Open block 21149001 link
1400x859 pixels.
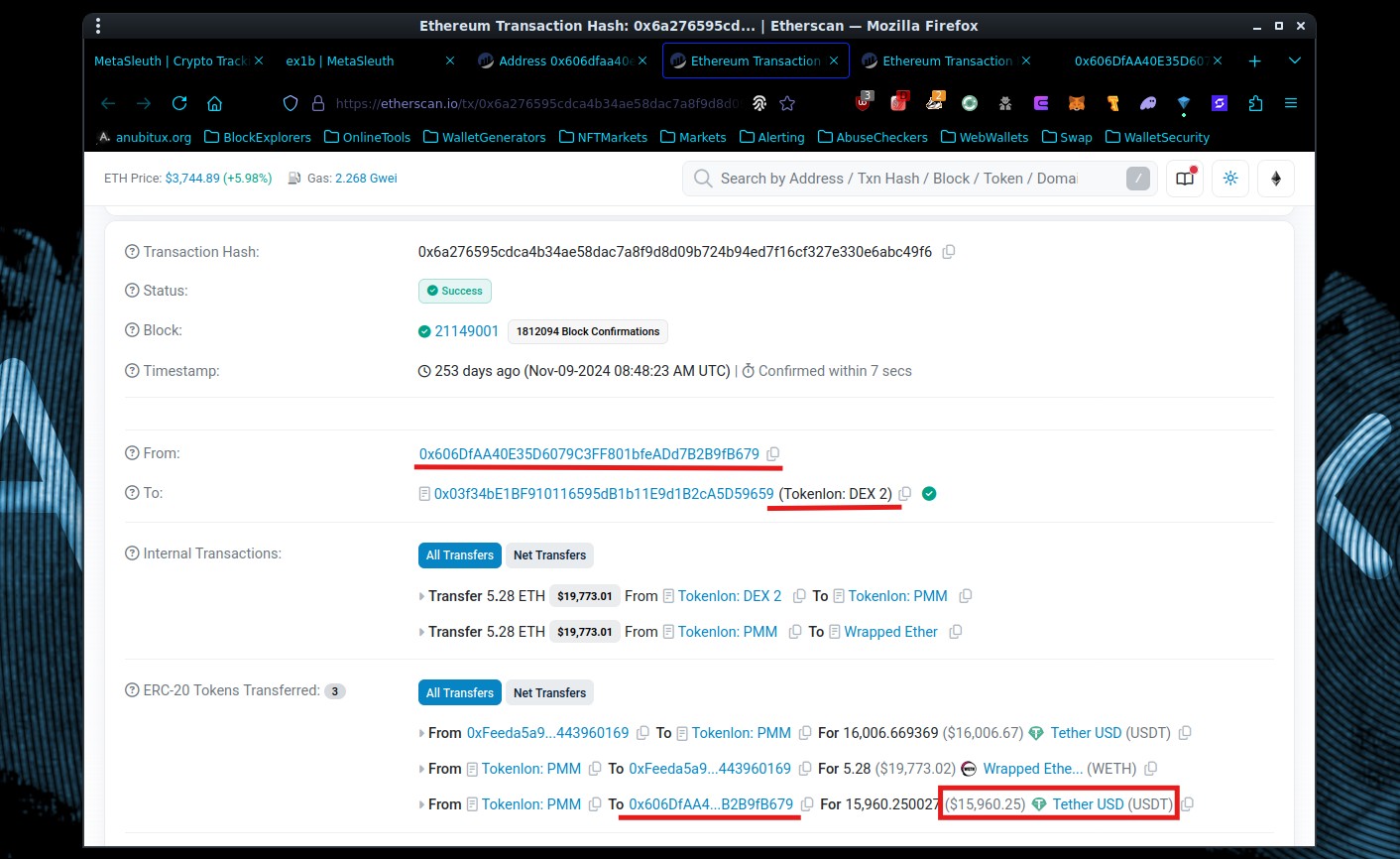coord(466,331)
